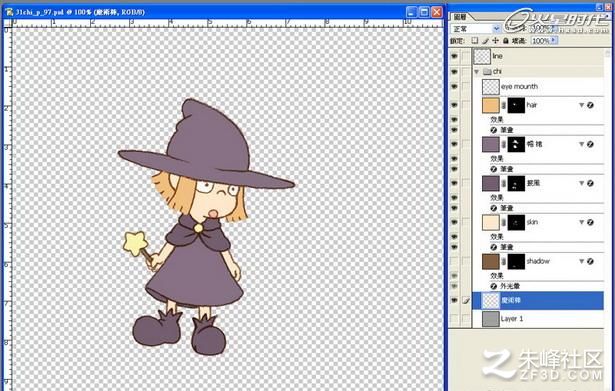Screen dimensions: 615x391
Task: Click the effects fx icon on shadow layer
Action: pyautogui.click(x=590, y=262)
